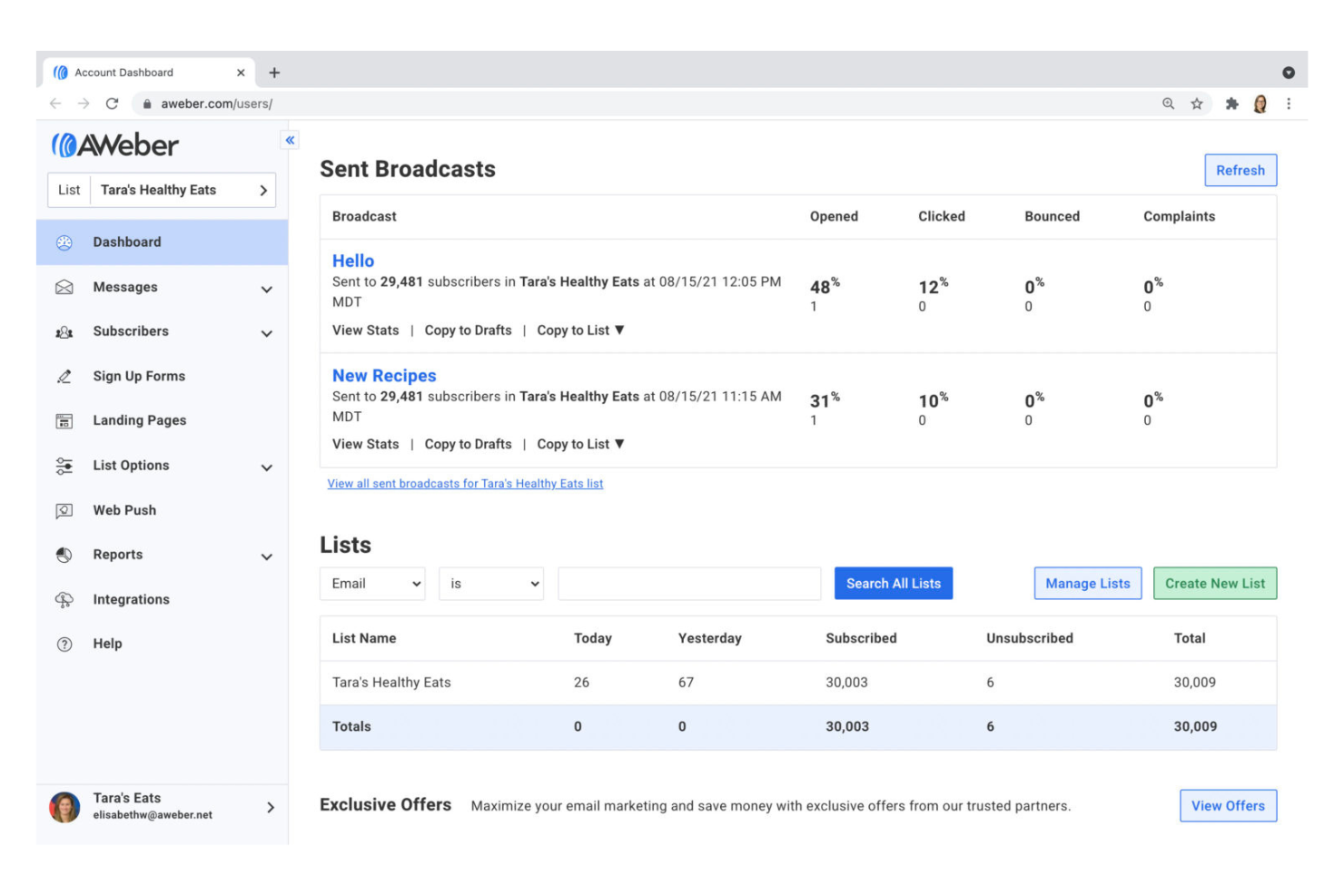Viewport: 1344px width, 896px height.
Task: Click the Help question mark icon
Action: (x=64, y=645)
